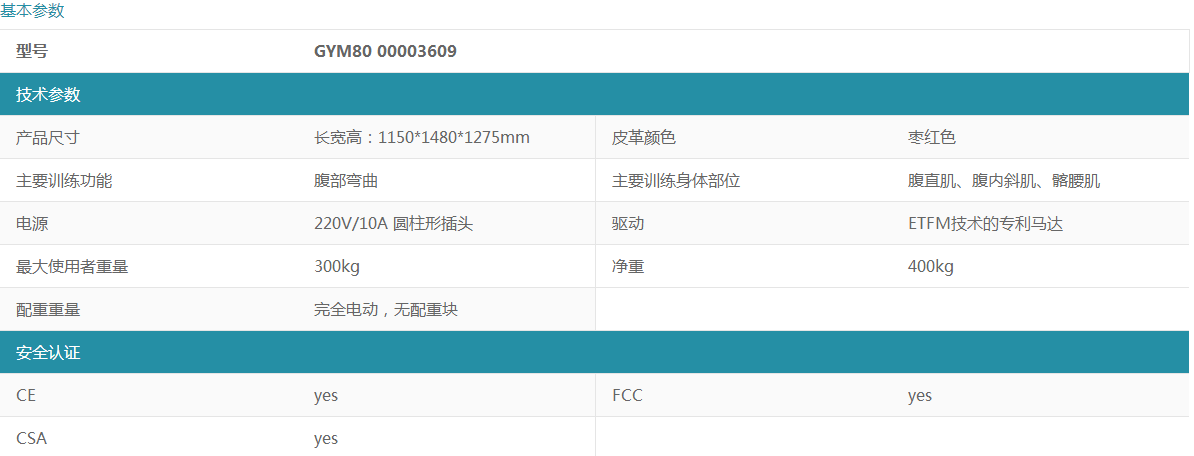The height and width of the screenshot is (456, 1194).
Task: Click the FCC certification label
Action: coord(627,395)
